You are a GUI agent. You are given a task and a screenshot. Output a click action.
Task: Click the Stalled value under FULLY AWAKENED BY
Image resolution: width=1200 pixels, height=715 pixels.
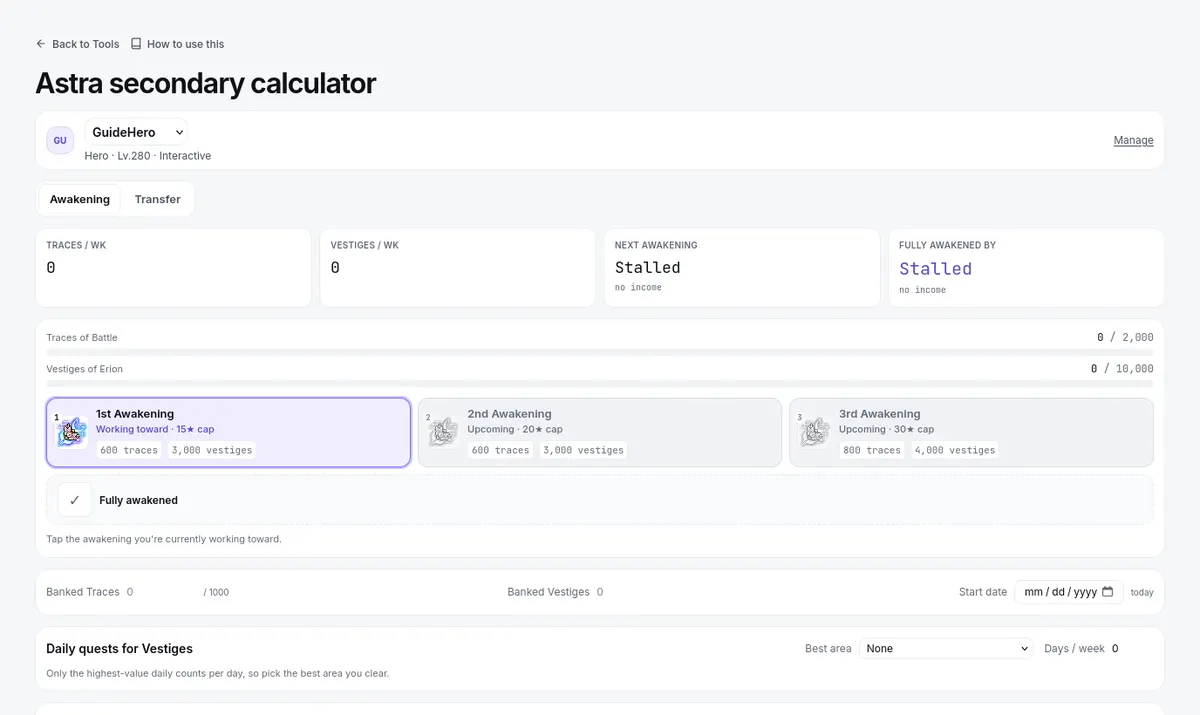[x=935, y=269]
